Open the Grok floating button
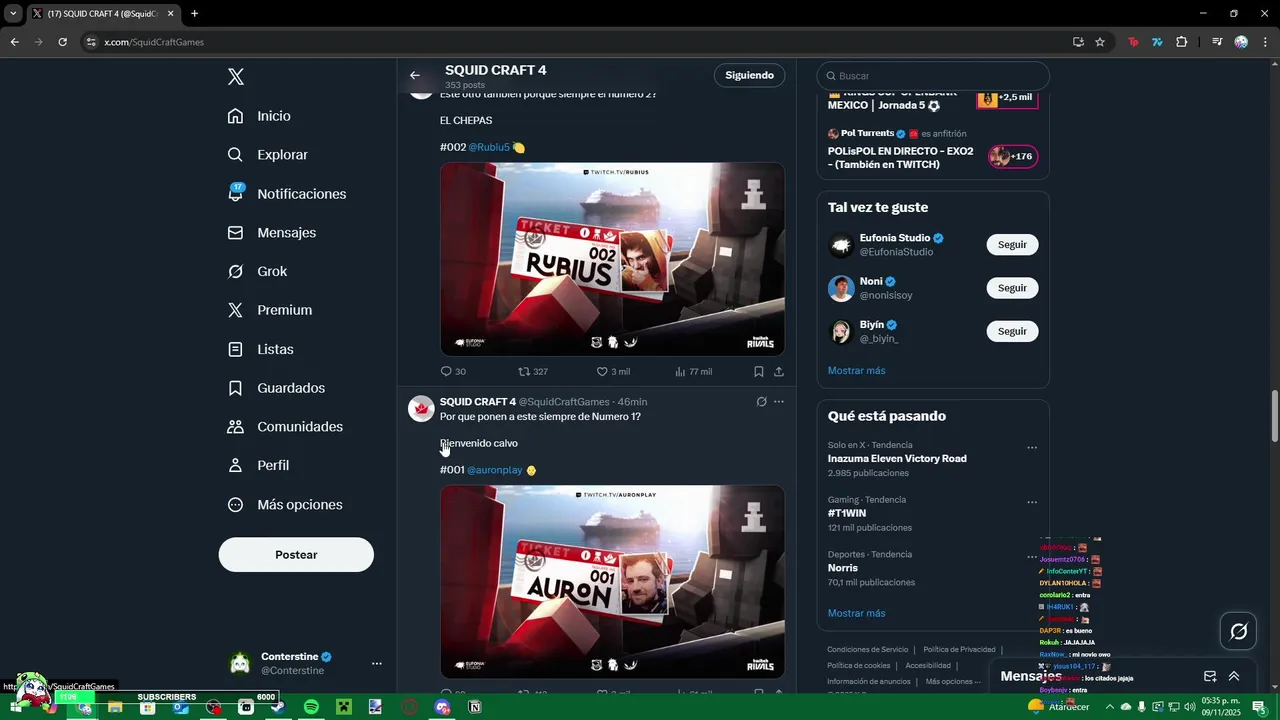The height and width of the screenshot is (720, 1280). click(1238, 631)
